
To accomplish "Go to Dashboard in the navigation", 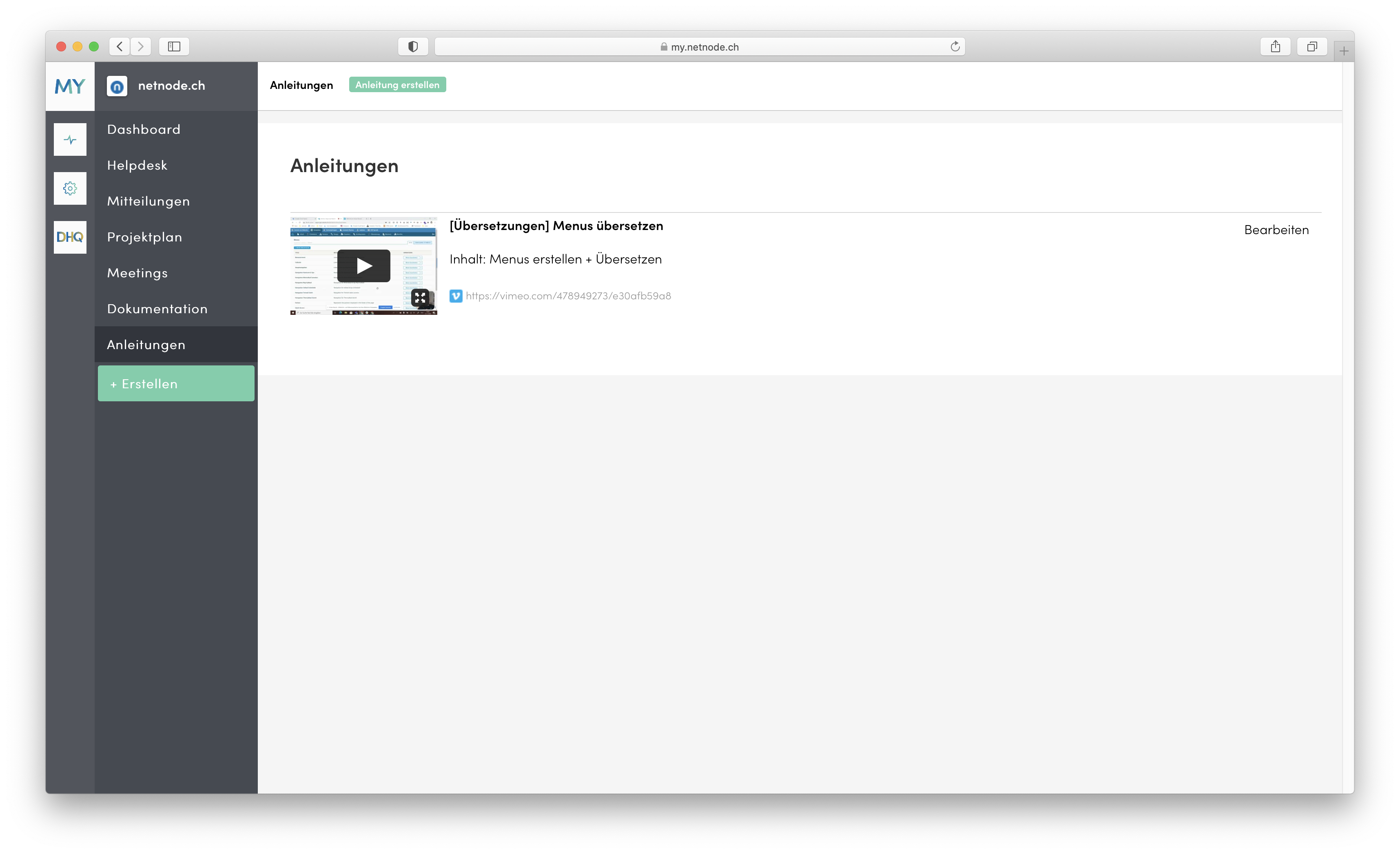I will pos(144,130).
